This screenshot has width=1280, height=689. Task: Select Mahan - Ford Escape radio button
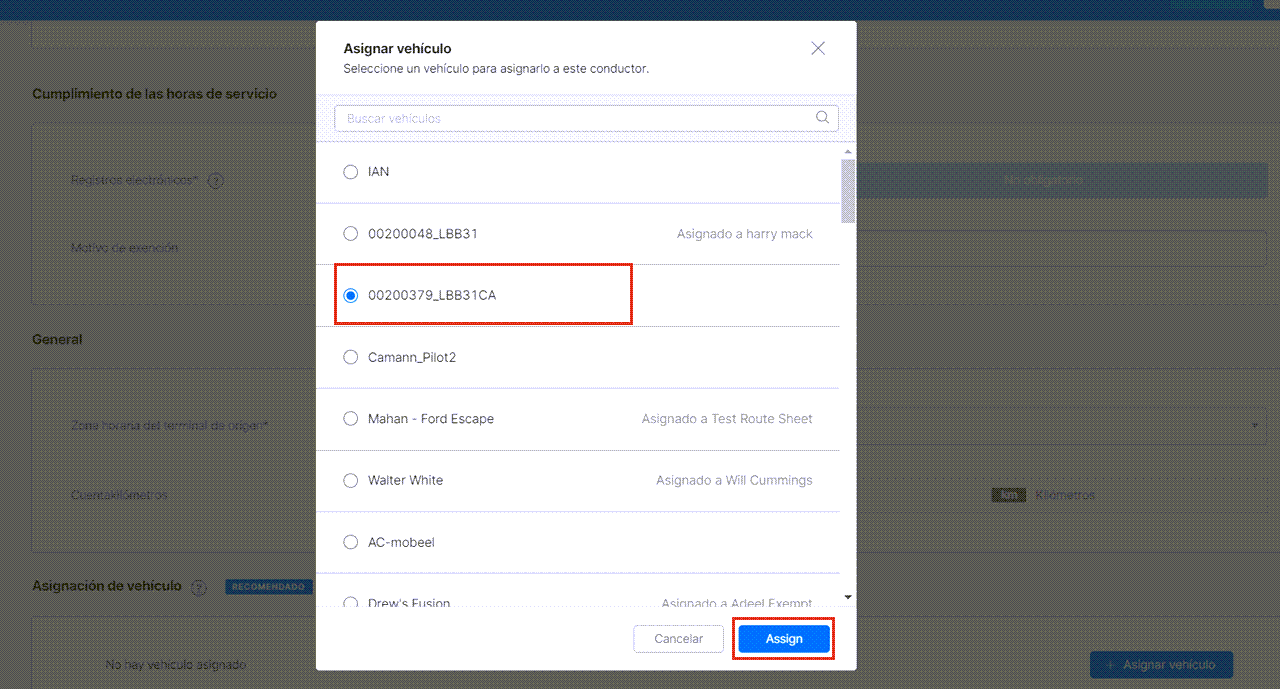pyautogui.click(x=351, y=419)
